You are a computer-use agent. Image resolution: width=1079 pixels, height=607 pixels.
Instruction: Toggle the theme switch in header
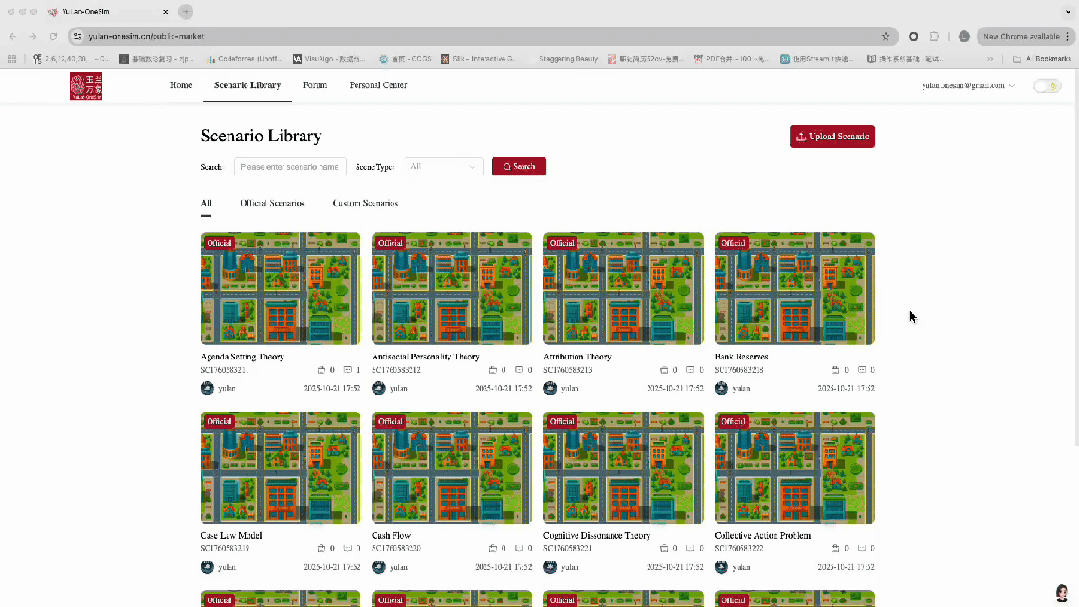tap(1046, 86)
